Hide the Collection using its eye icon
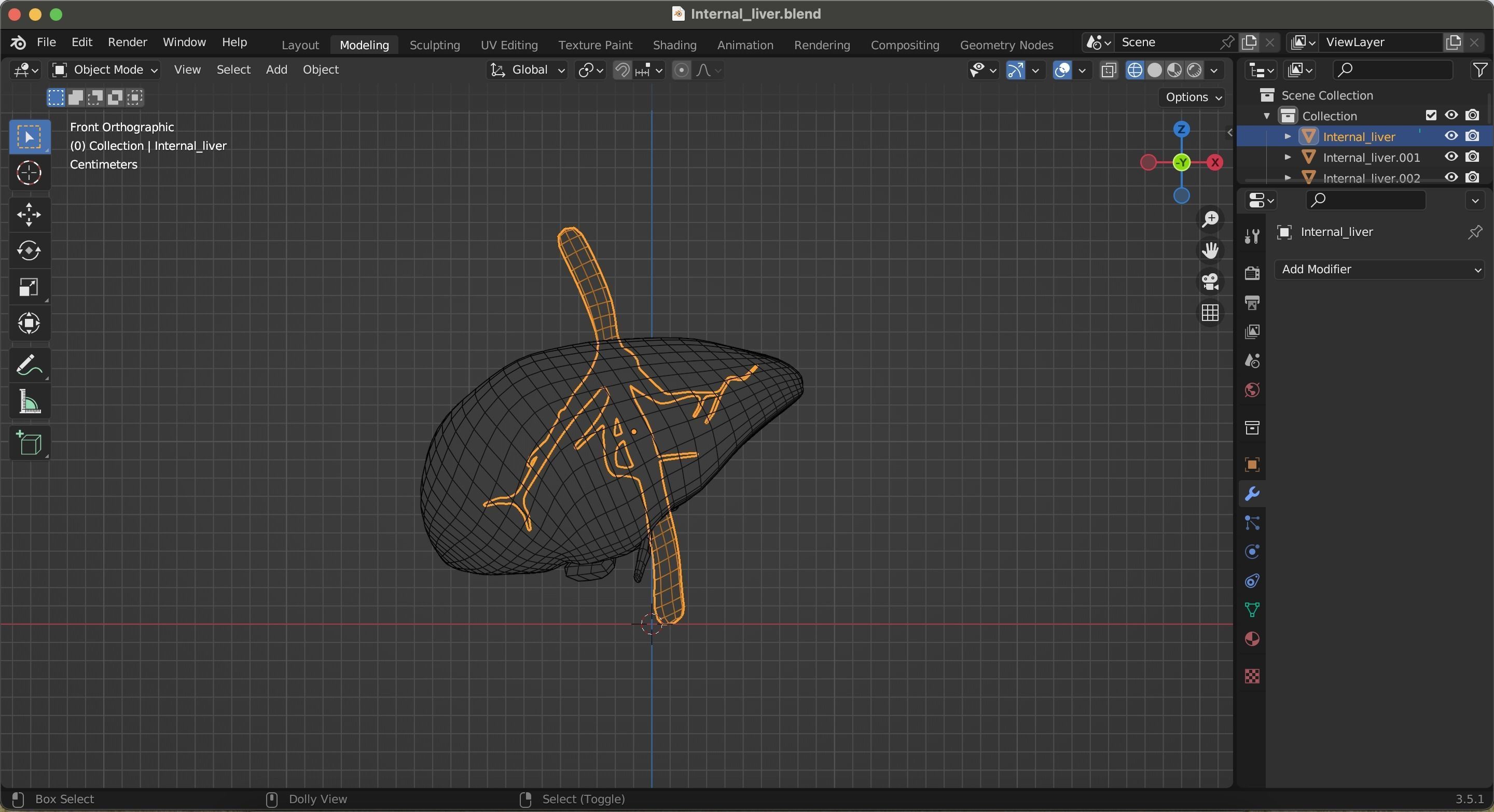1494x812 pixels. click(x=1451, y=115)
